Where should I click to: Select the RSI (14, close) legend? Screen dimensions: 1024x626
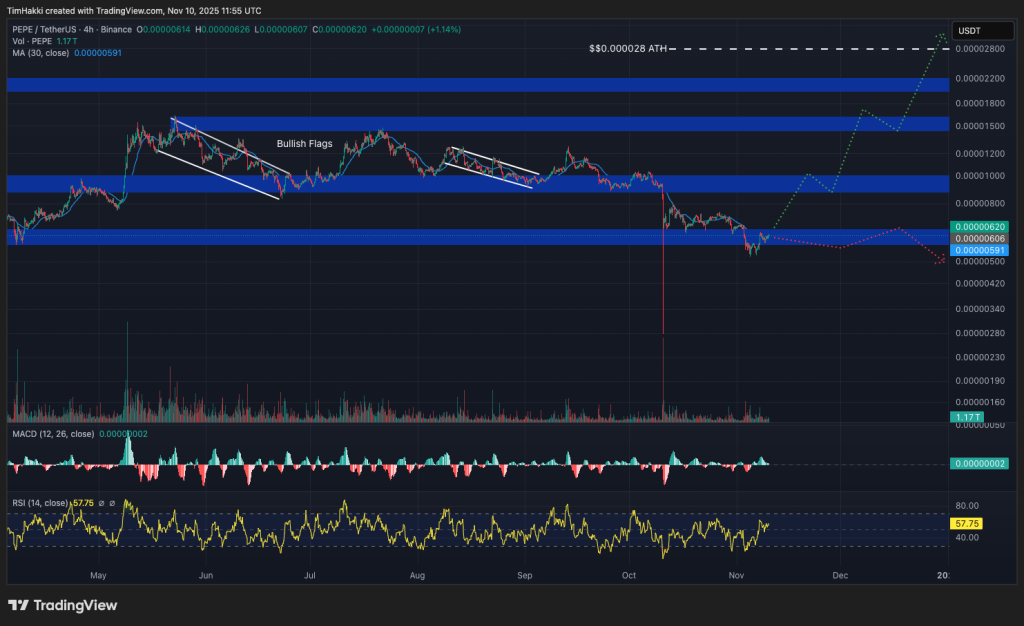[42, 502]
